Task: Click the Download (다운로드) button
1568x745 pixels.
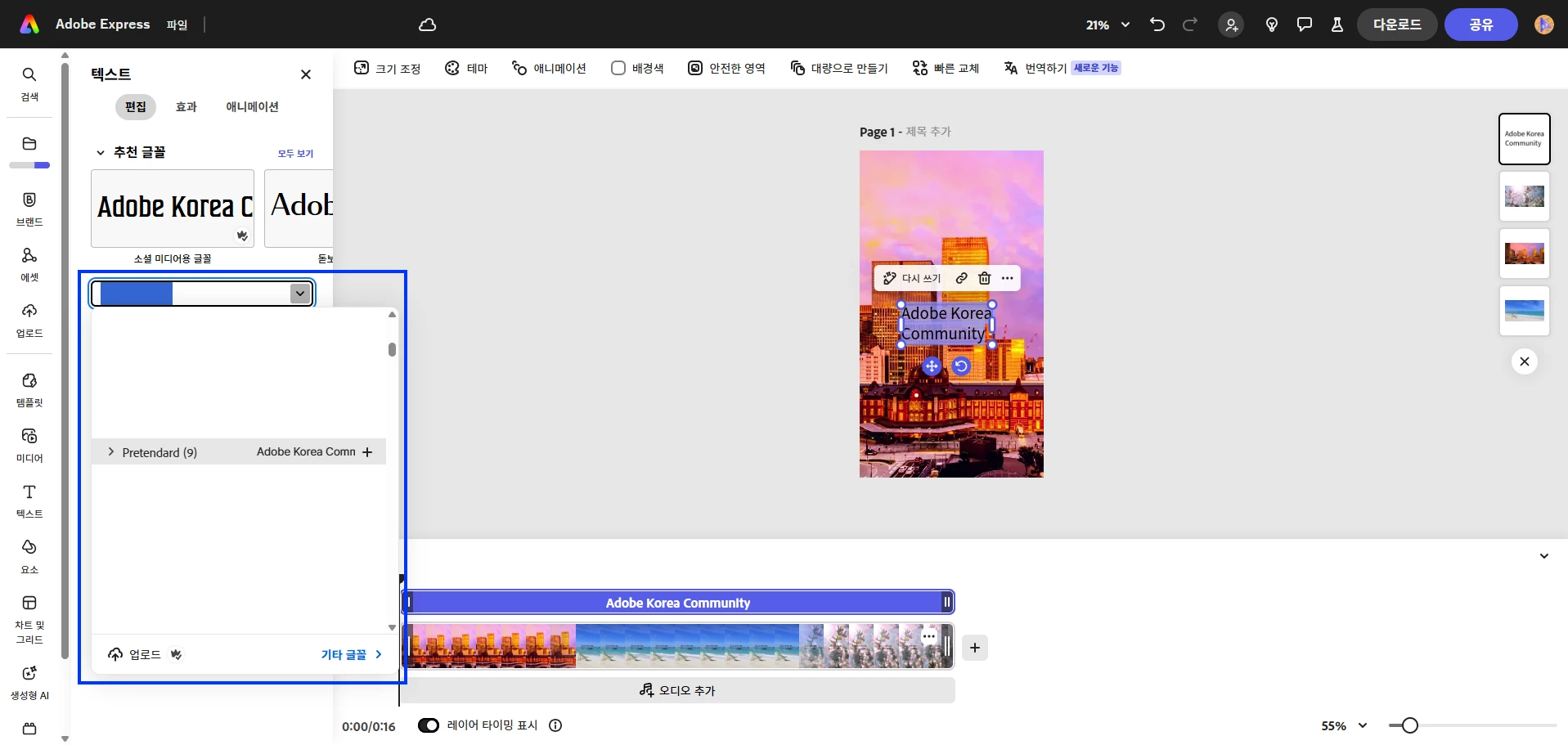Action: 1397,25
